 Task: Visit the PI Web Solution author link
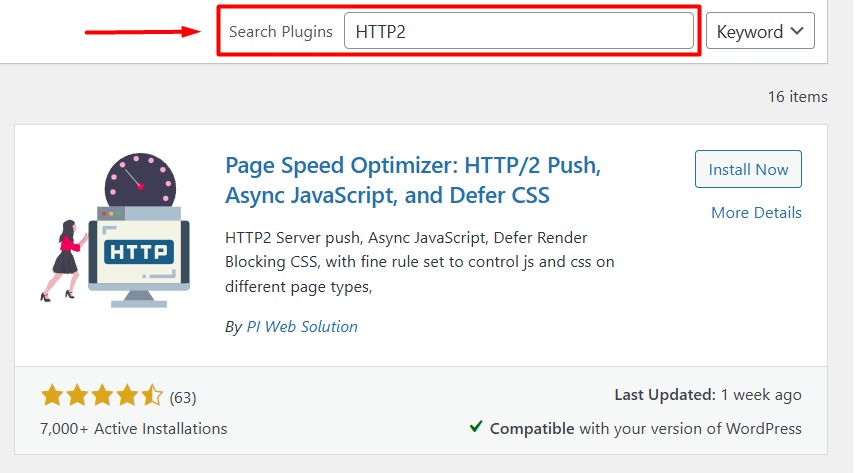pyautogui.click(x=302, y=326)
